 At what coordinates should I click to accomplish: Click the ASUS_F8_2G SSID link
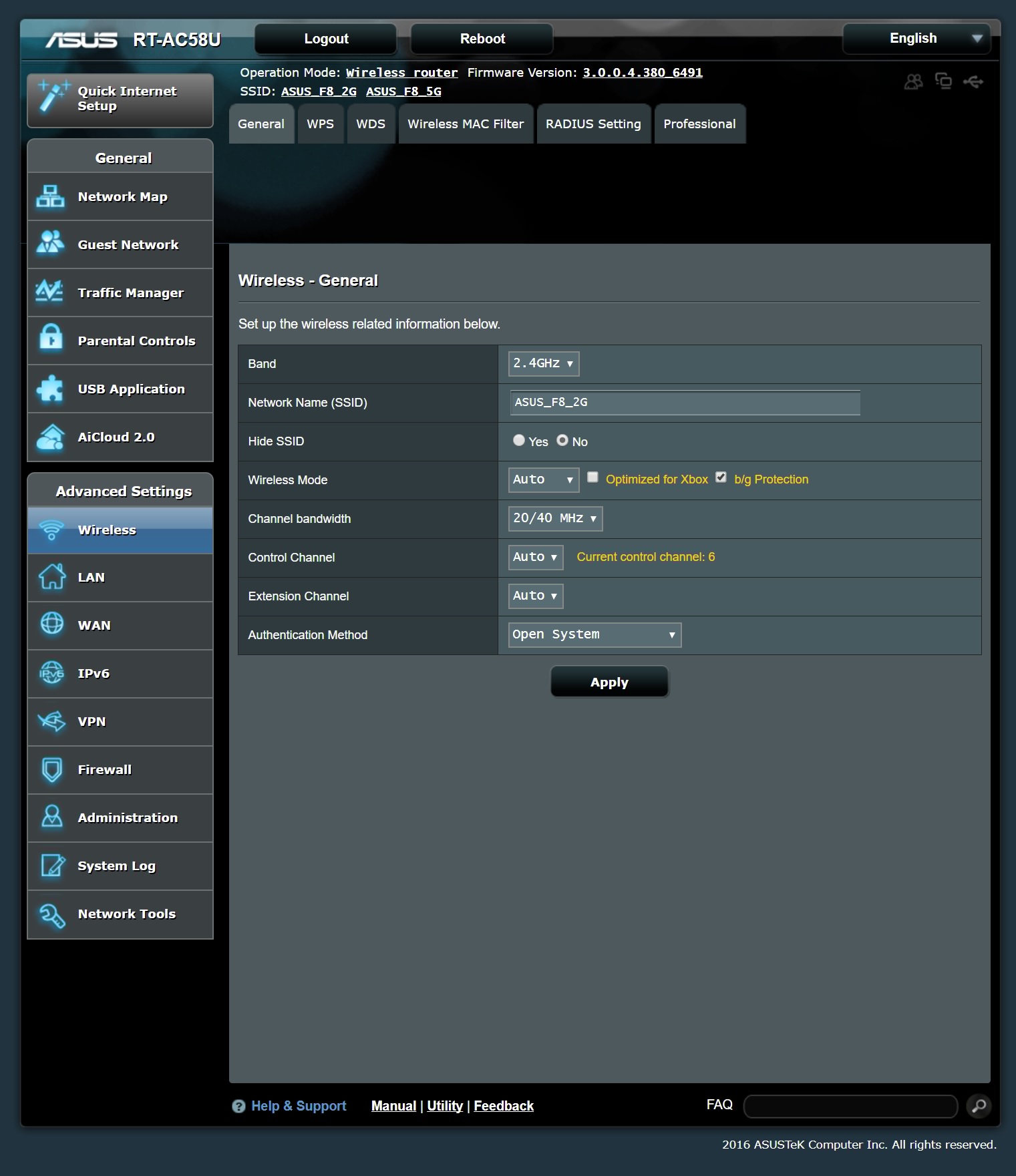coord(319,91)
